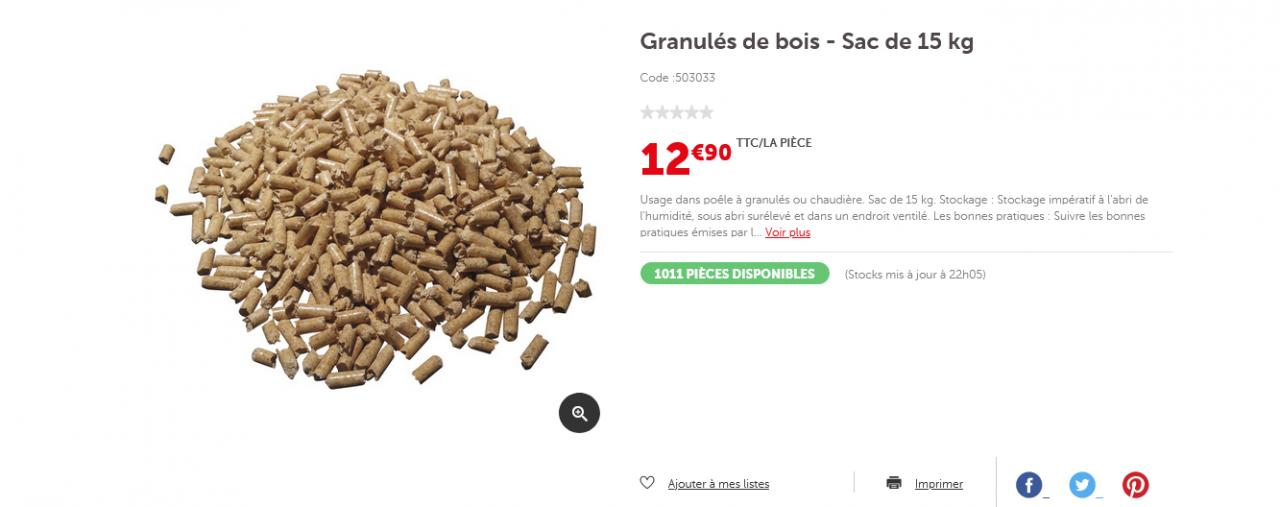Image resolution: width=1280 pixels, height=507 pixels.
Task: Click the product code 503033
Action: tap(678, 78)
